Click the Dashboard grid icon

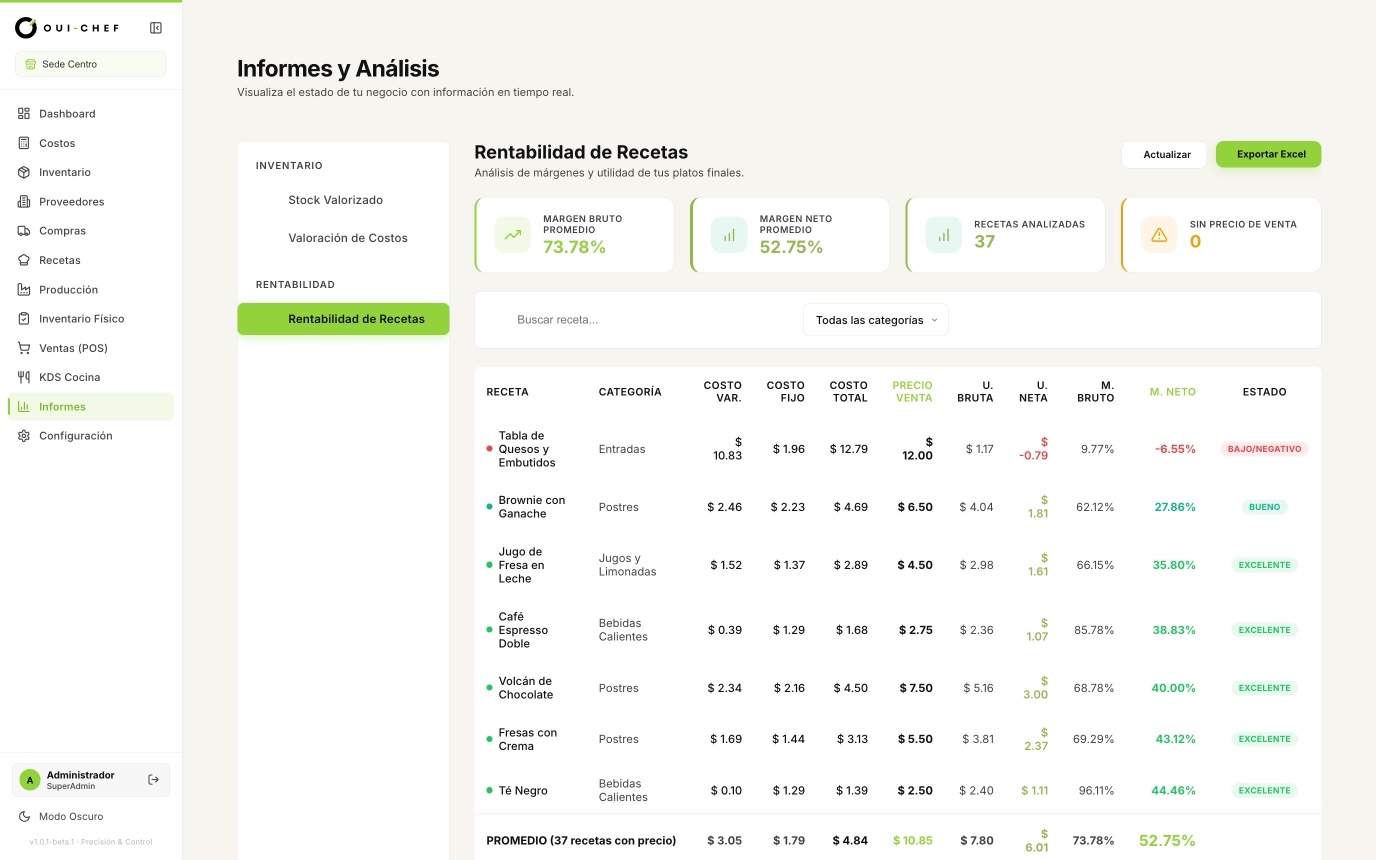[x=24, y=114]
